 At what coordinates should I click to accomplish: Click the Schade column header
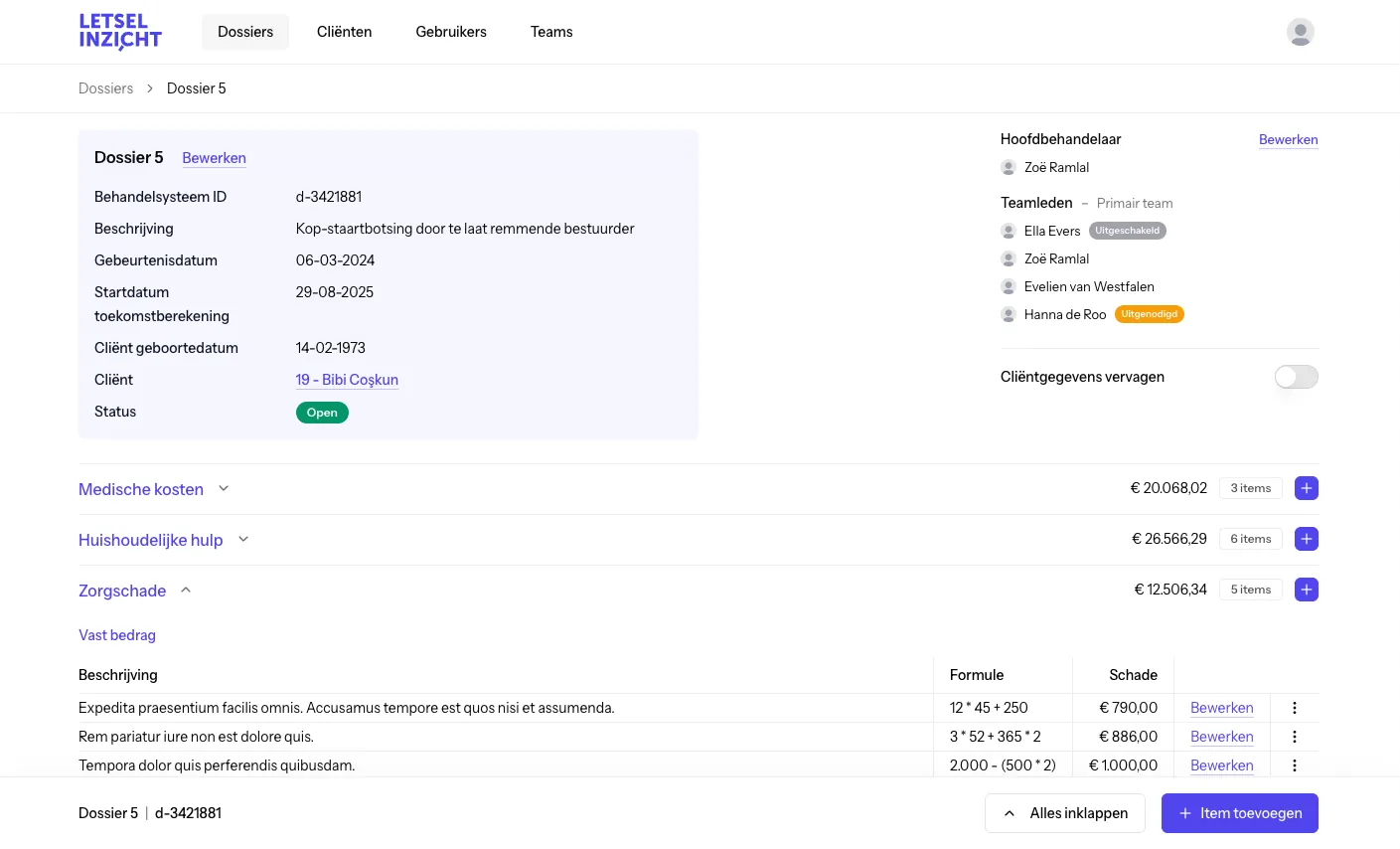(x=1134, y=675)
